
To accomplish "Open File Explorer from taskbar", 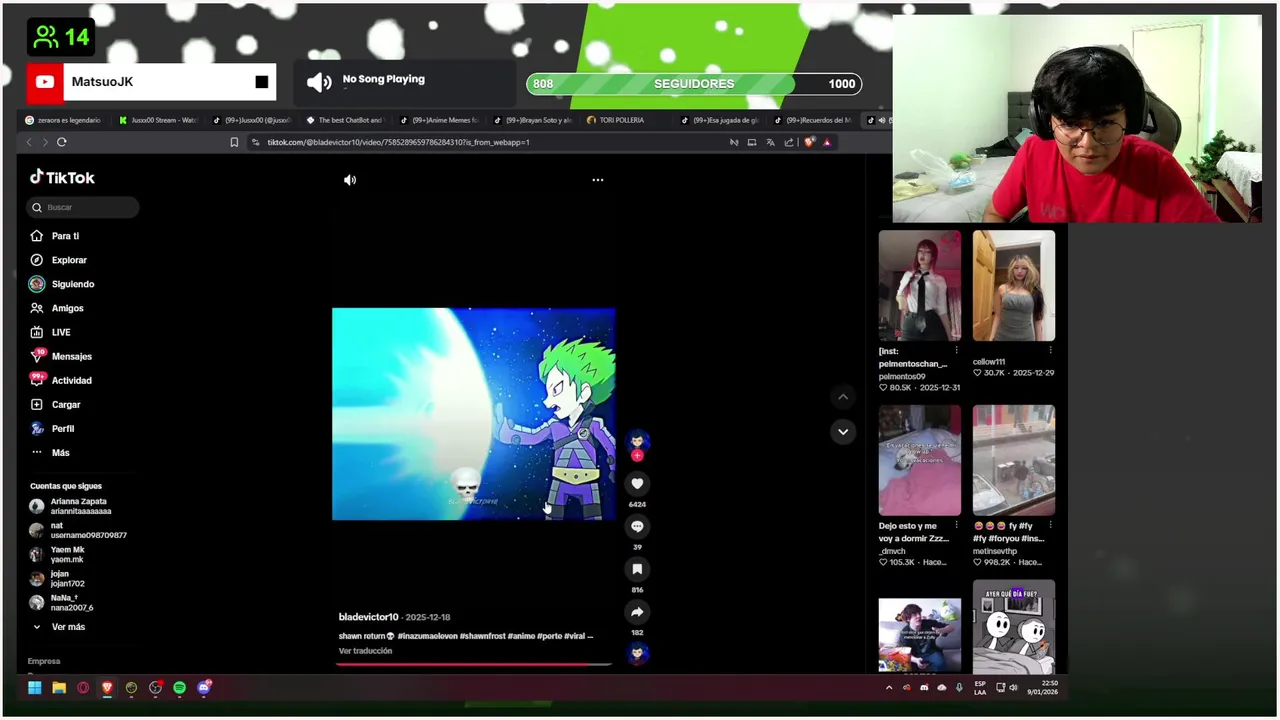I will tap(59, 688).
